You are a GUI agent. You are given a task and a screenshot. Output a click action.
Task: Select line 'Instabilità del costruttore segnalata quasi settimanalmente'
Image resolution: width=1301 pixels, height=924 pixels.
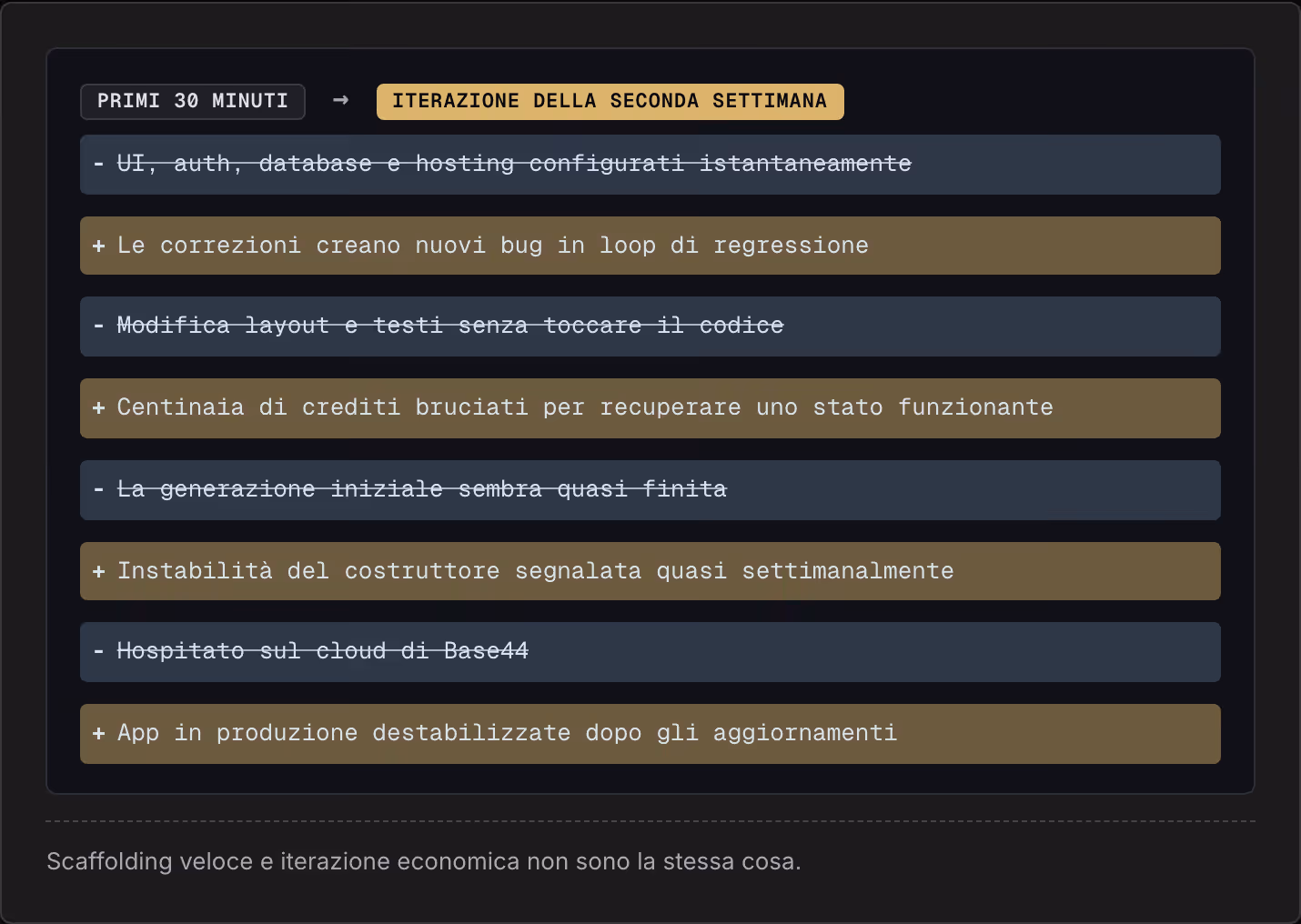point(650,571)
